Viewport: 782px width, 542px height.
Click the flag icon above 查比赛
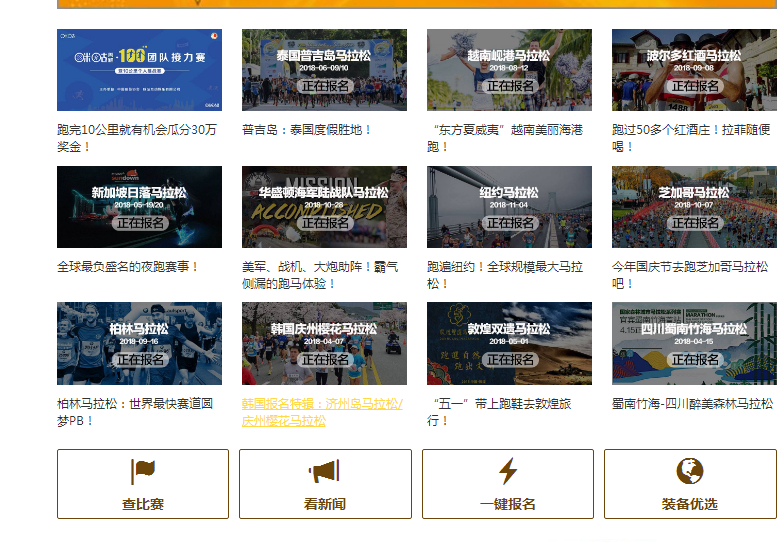click(143, 472)
